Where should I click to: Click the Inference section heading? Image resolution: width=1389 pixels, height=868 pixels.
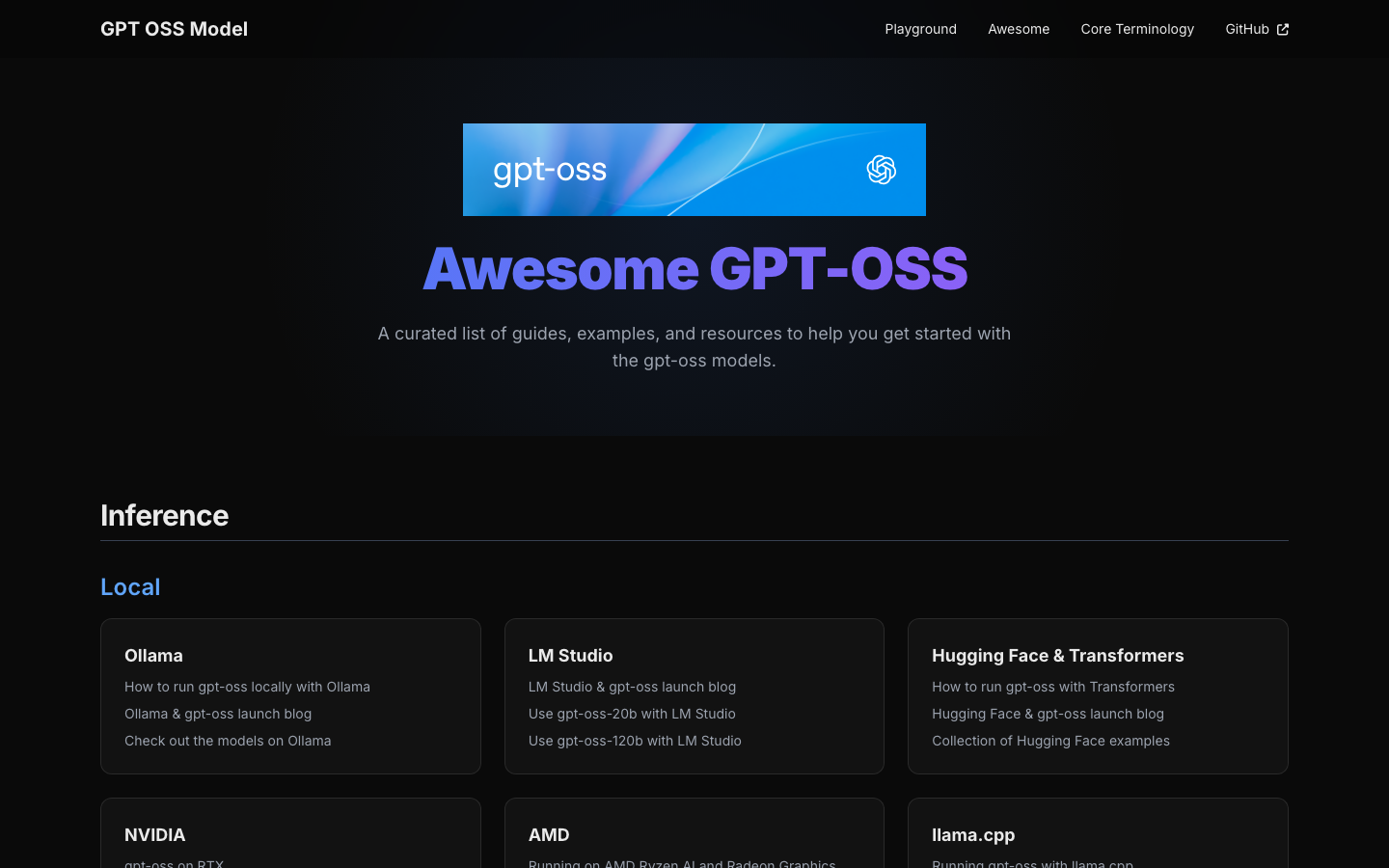pyautogui.click(x=164, y=516)
